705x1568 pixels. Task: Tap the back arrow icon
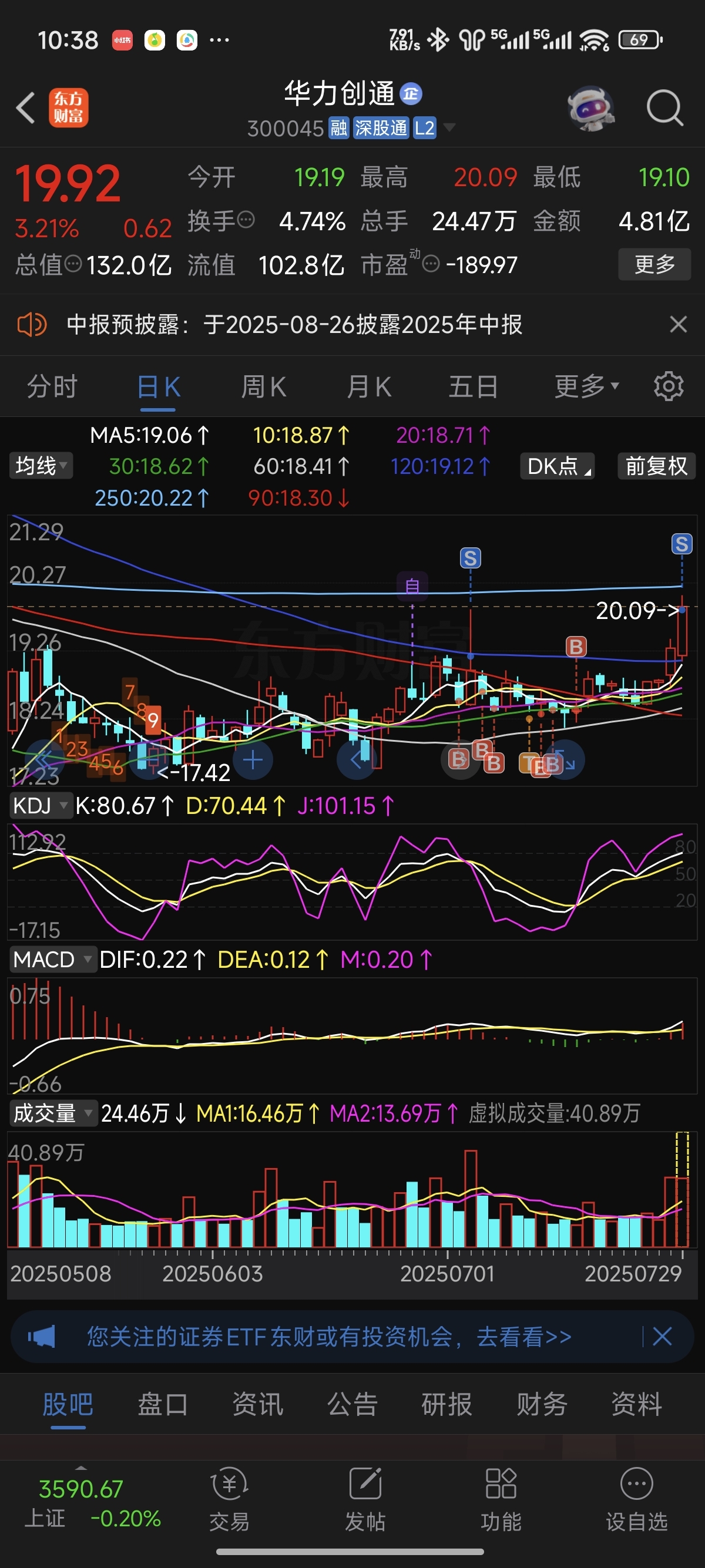(26, 108)
